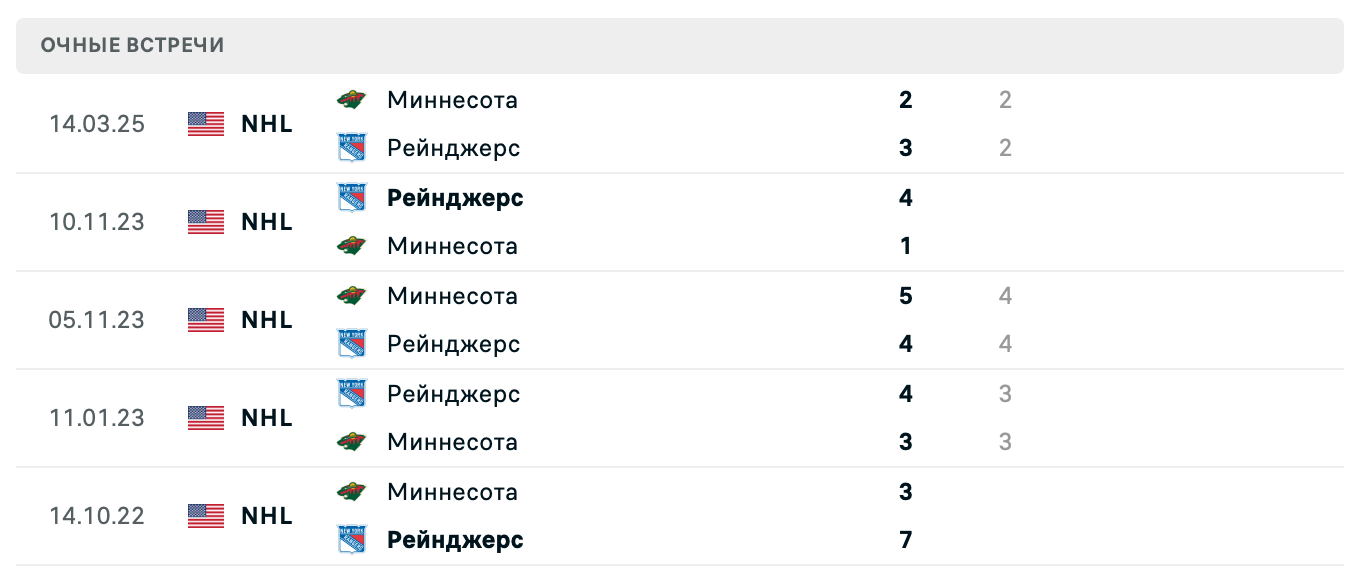The image size is (1360, 582).
Task: Select Миннесота team name in 14.03.25 match
Action: [x=452, y=100]
